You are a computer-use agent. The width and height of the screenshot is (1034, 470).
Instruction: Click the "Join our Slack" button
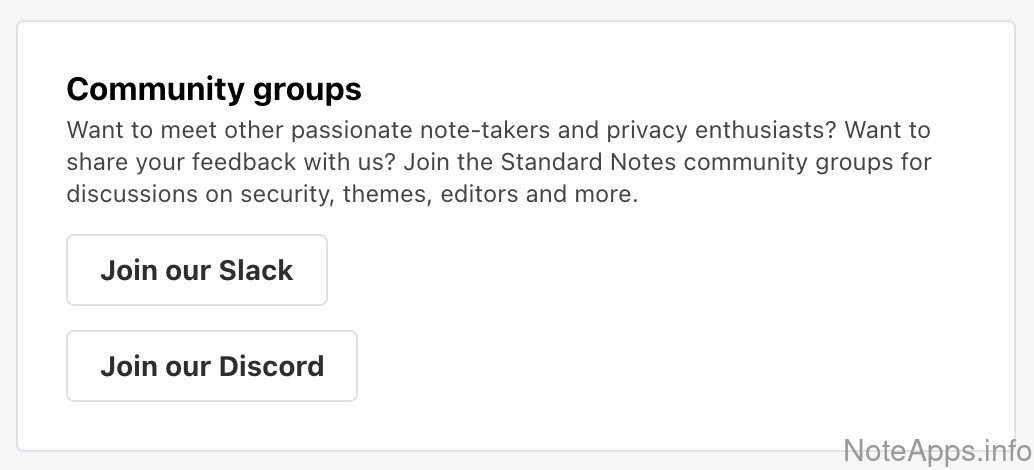[x=197, y=270]
